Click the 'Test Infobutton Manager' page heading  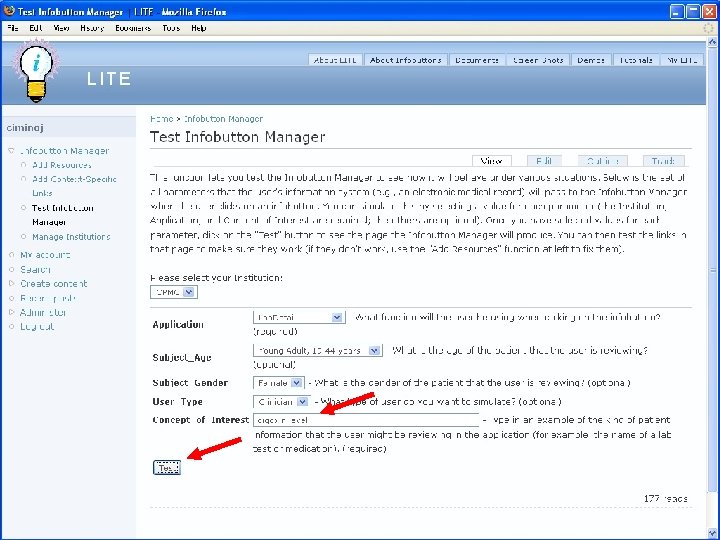pos(237,136)
